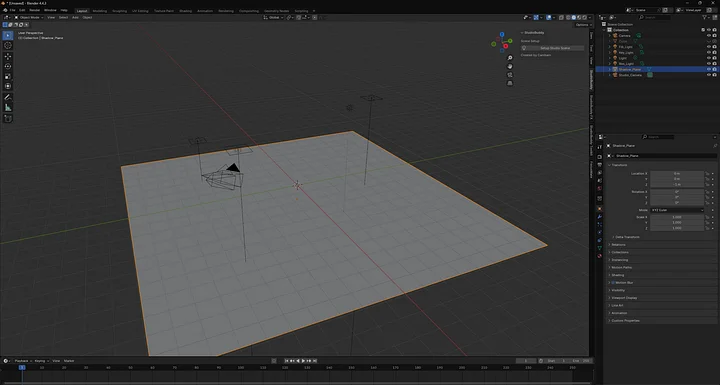This screenshot has width=720, height=385.
Task: Hide Shadow_Plane via its eye icon
Action: [x=709, y=69]
